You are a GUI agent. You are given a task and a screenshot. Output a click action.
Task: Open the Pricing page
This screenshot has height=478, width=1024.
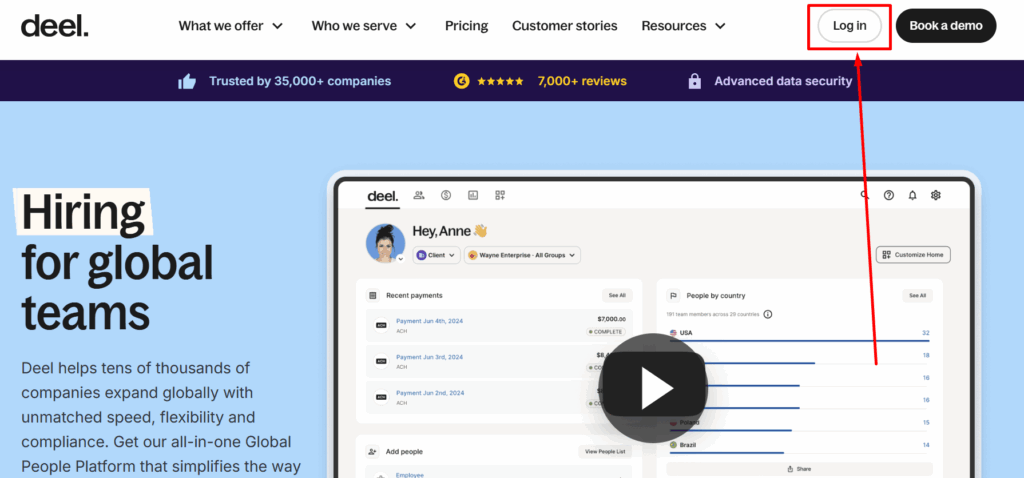(x=466, y=26)
